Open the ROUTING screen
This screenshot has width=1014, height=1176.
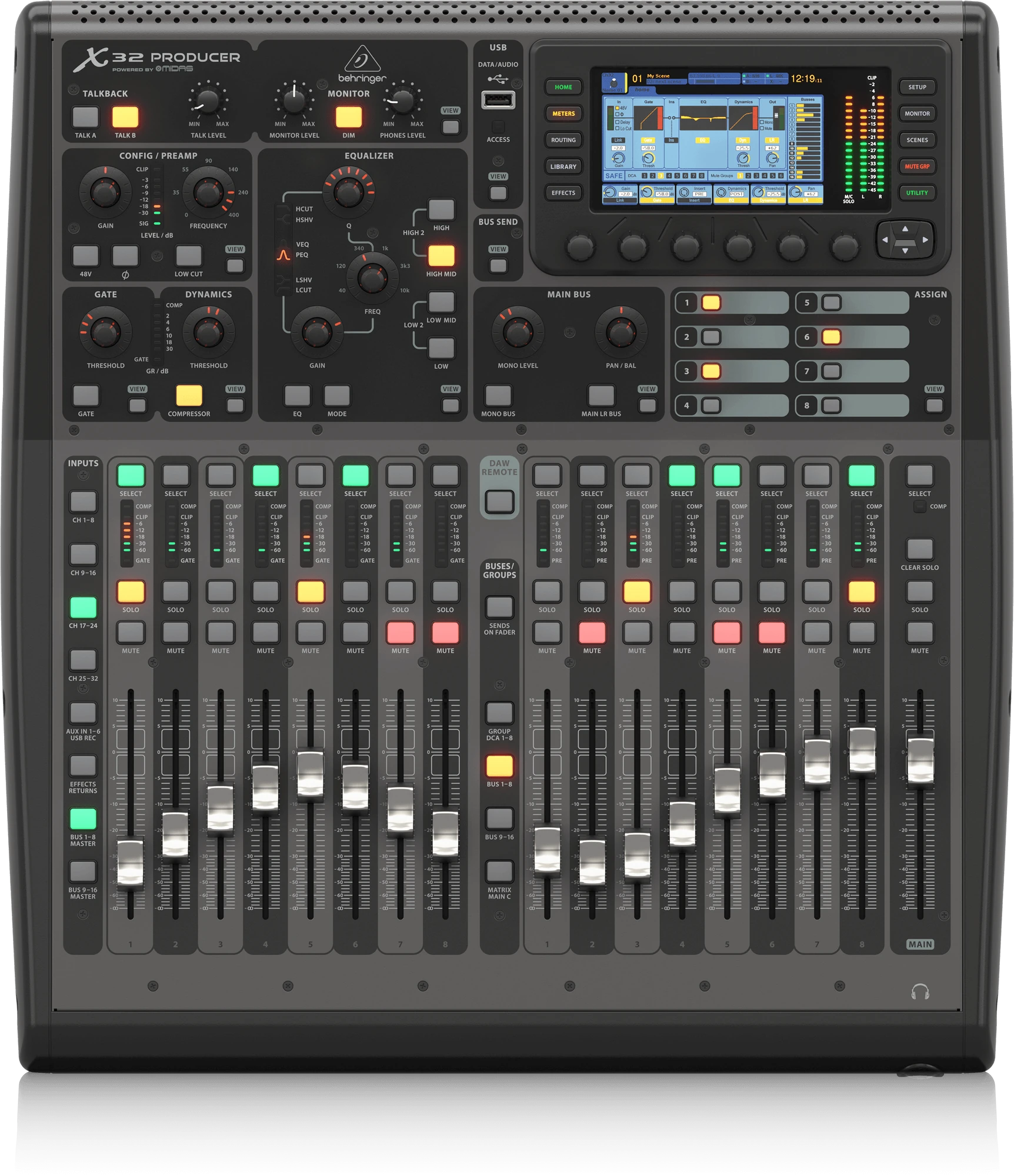click(563, 141)
